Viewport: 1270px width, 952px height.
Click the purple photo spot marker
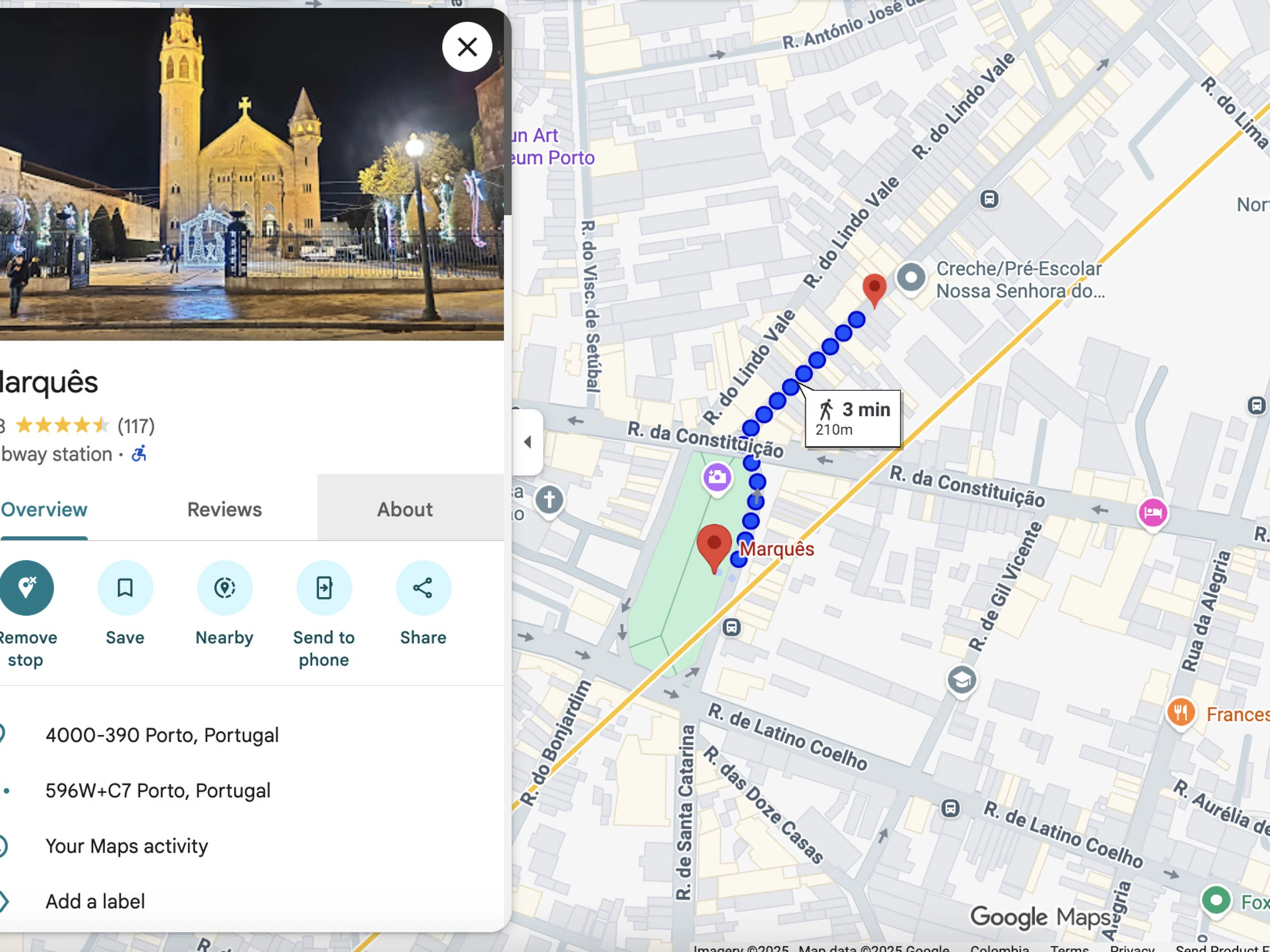(x=716, y=478)
